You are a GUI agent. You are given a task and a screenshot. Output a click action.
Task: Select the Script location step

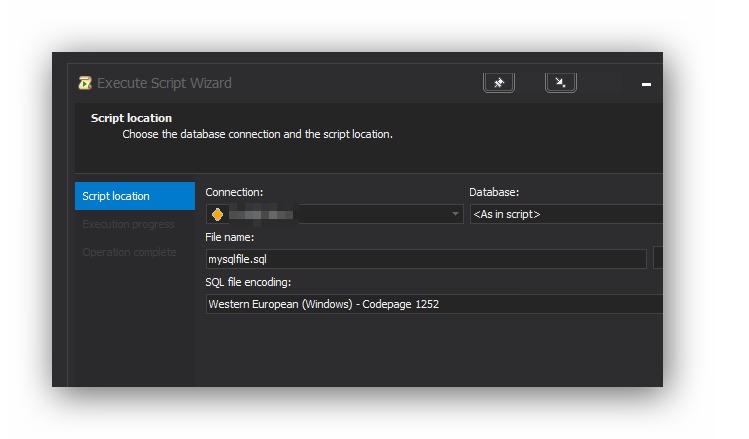click(x=134, y=196)
